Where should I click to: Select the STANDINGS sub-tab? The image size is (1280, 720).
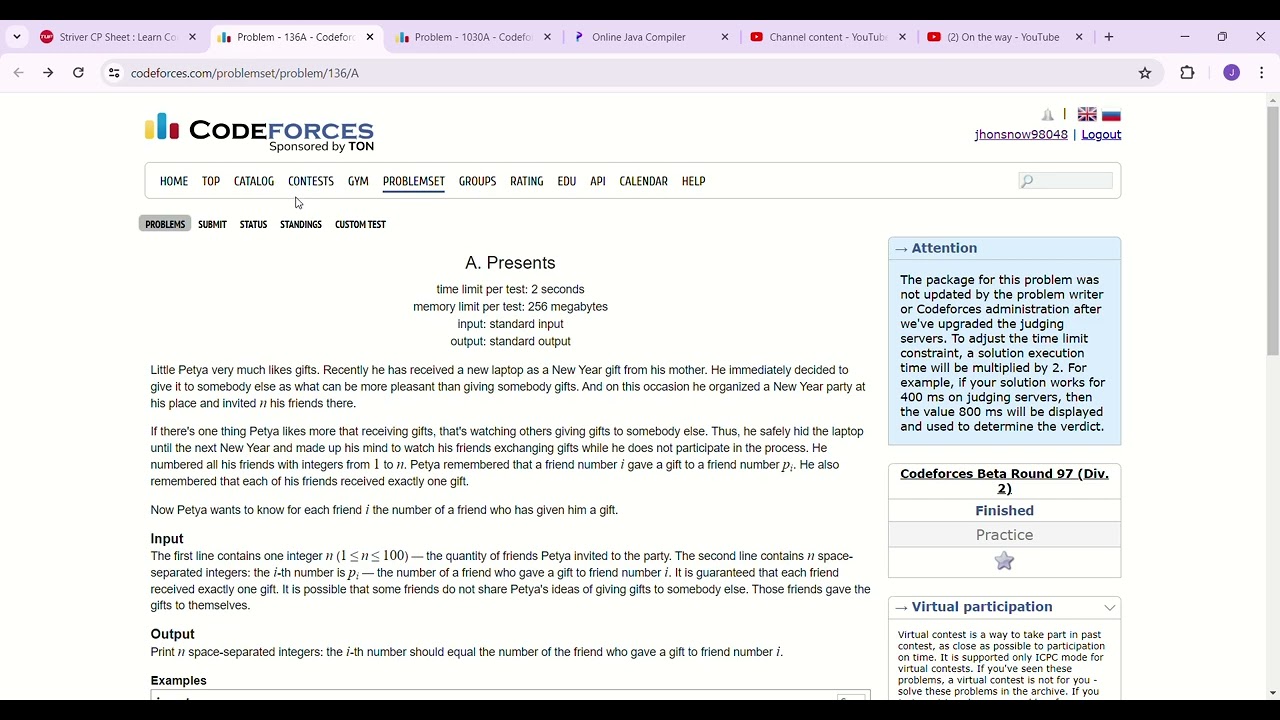tap(301, 224)
